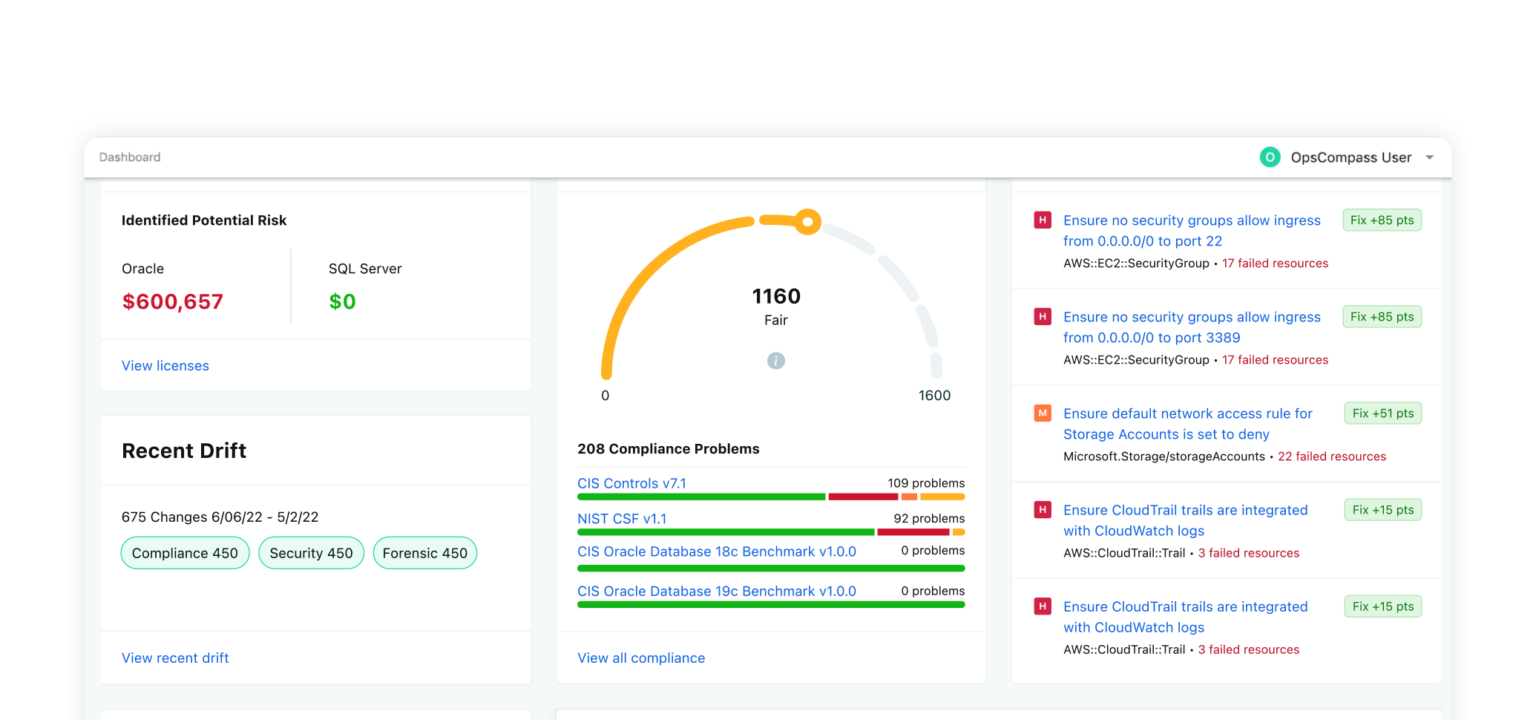
Task: Open View recent drift
Action: (175, 658)
